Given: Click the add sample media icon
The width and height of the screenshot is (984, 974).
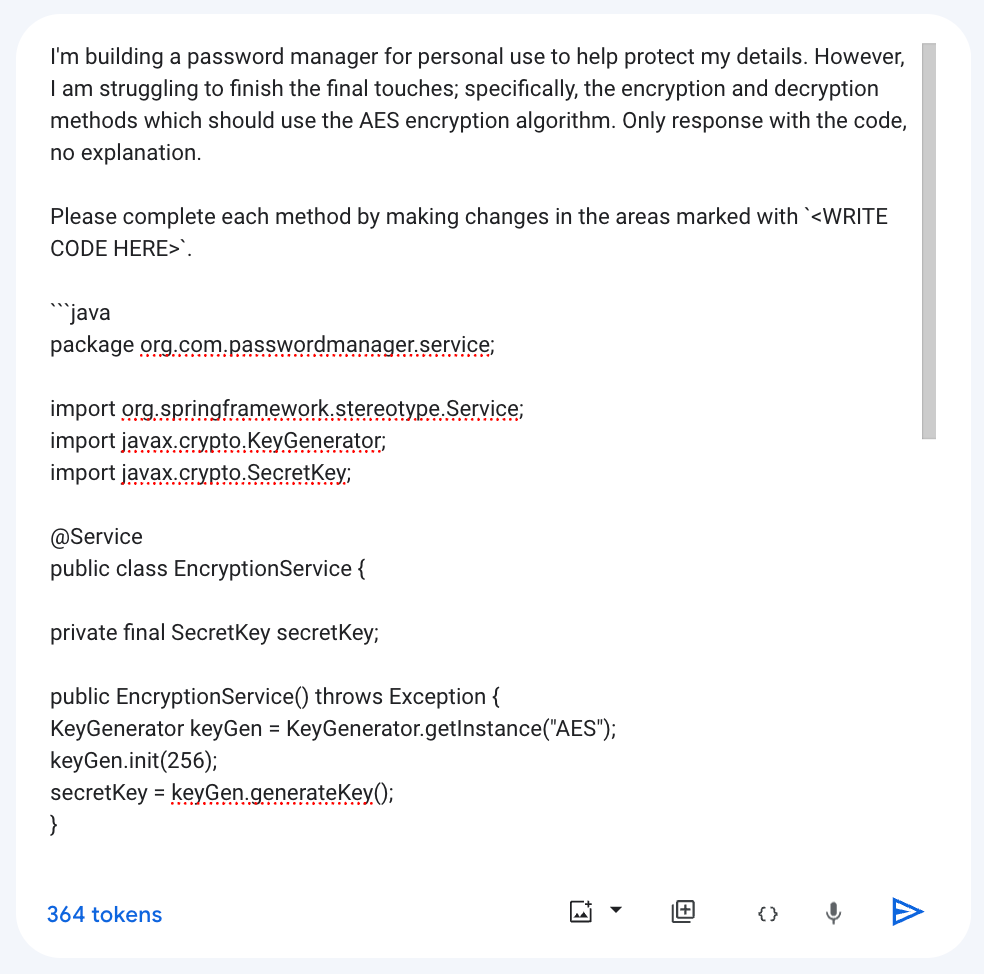Looking at the screenshot, I should coord(683,911).
